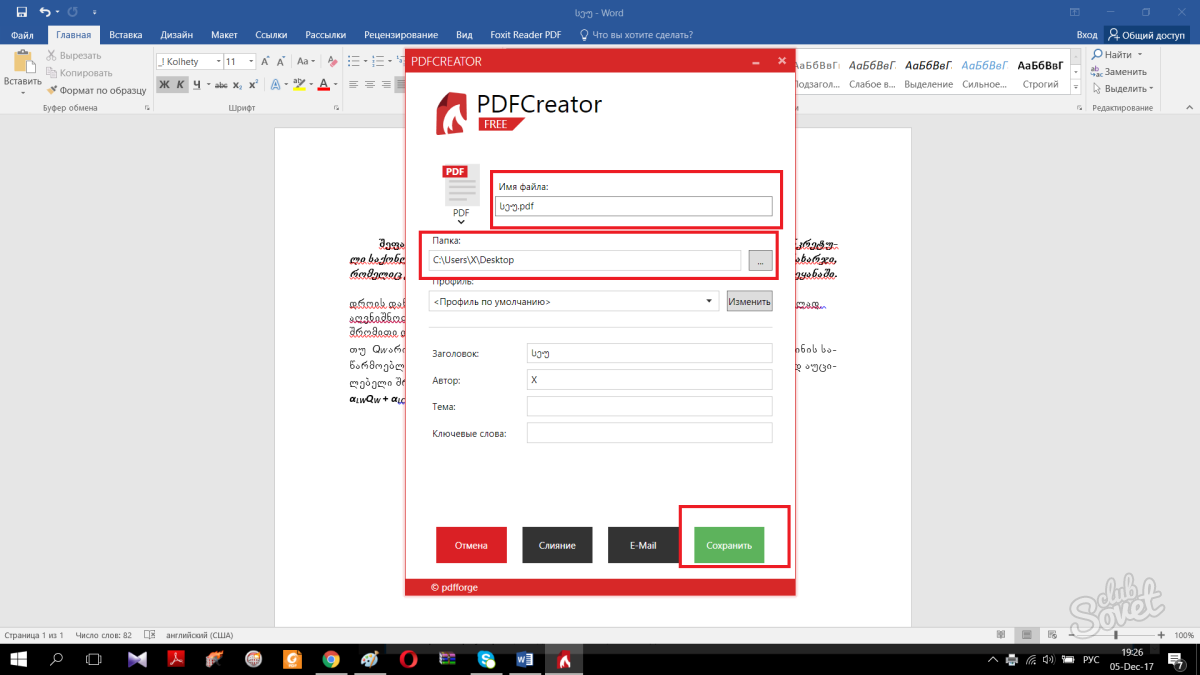Click the Имя файла filename input field

pos(634,206)
